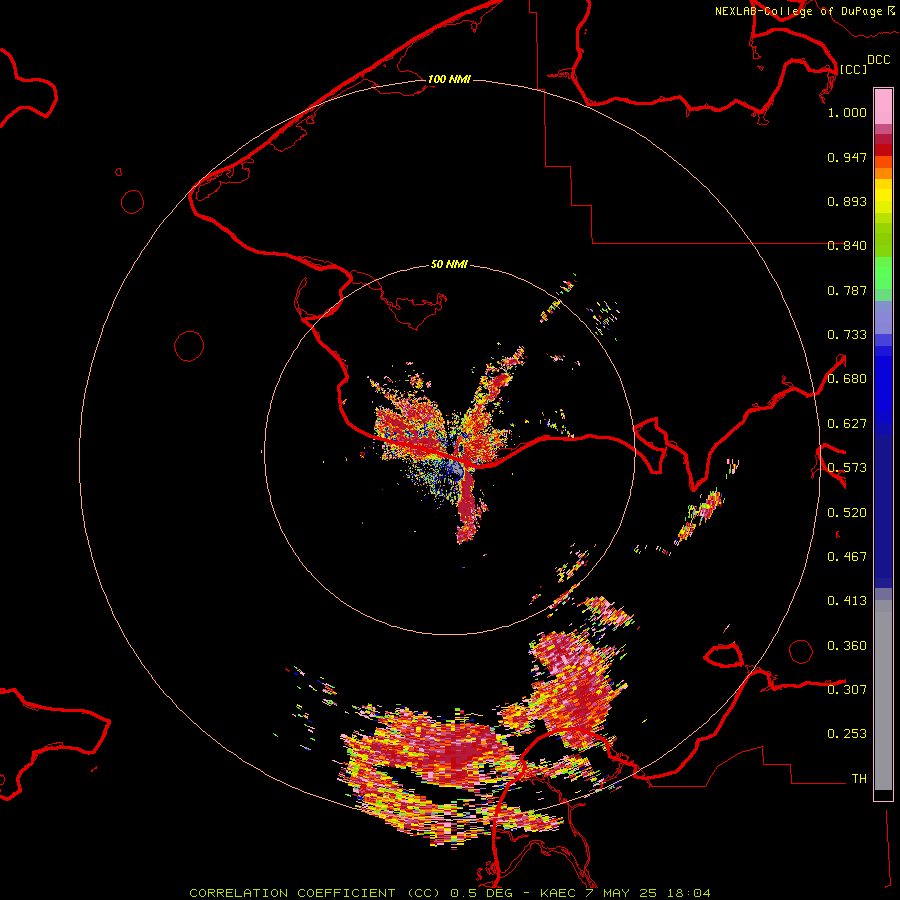900x900 pixels.
Task: Pick the light pink swatch on color bar
Action: click(x=883, y=106)
